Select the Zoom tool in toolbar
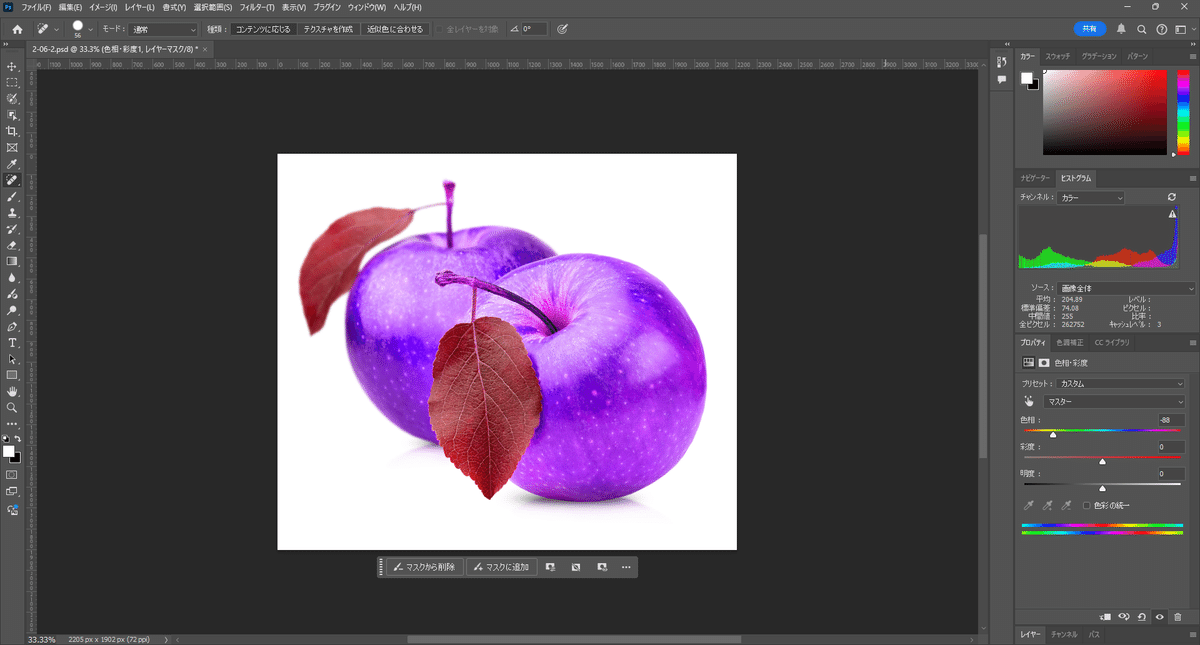 pyautogui.click(x=12, y=408)
